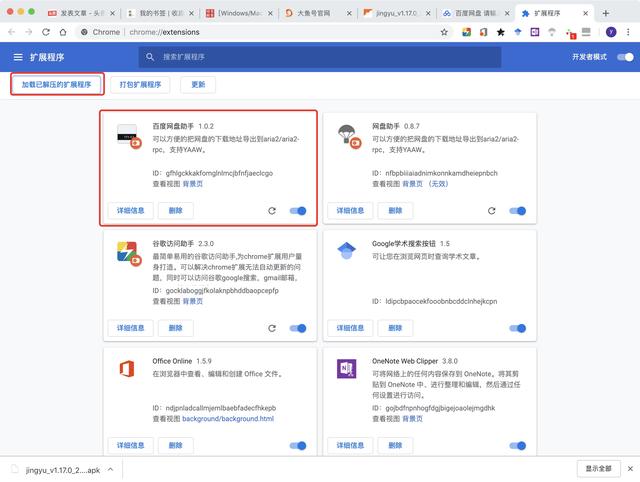Open details for 网盘助手 0.8.7
The width and height of the screenshot is (640, 482).
pos(350,211)
